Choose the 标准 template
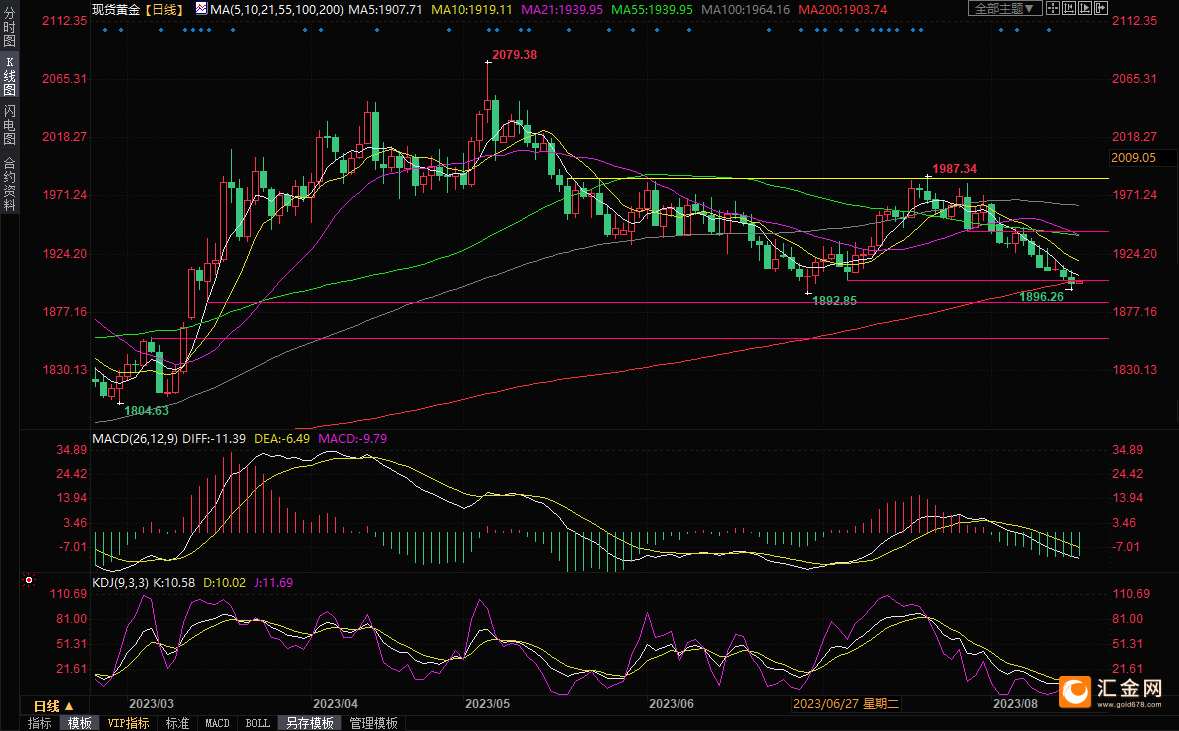 [177, 723]
